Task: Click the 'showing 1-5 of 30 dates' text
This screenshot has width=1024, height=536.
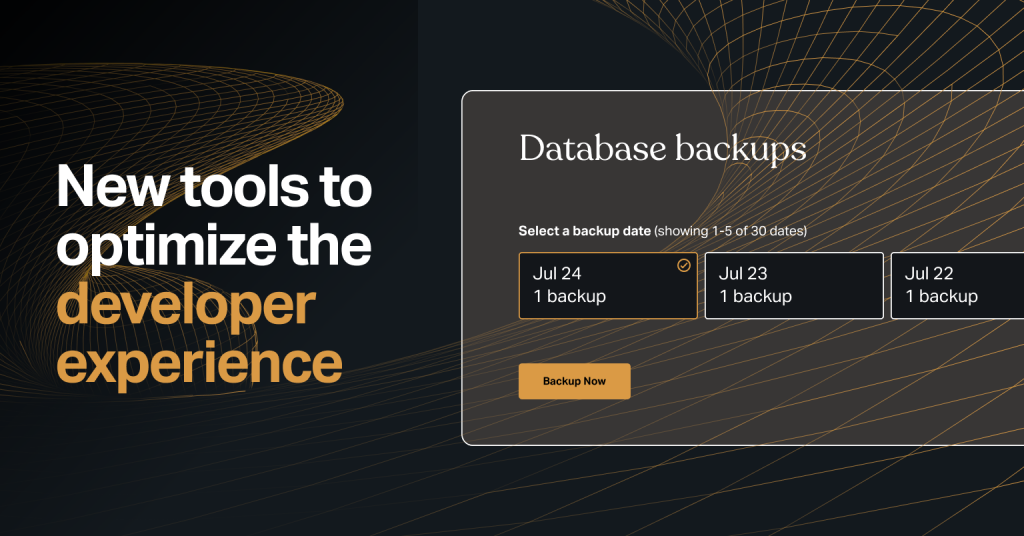Action: click(x=731, y=231)
